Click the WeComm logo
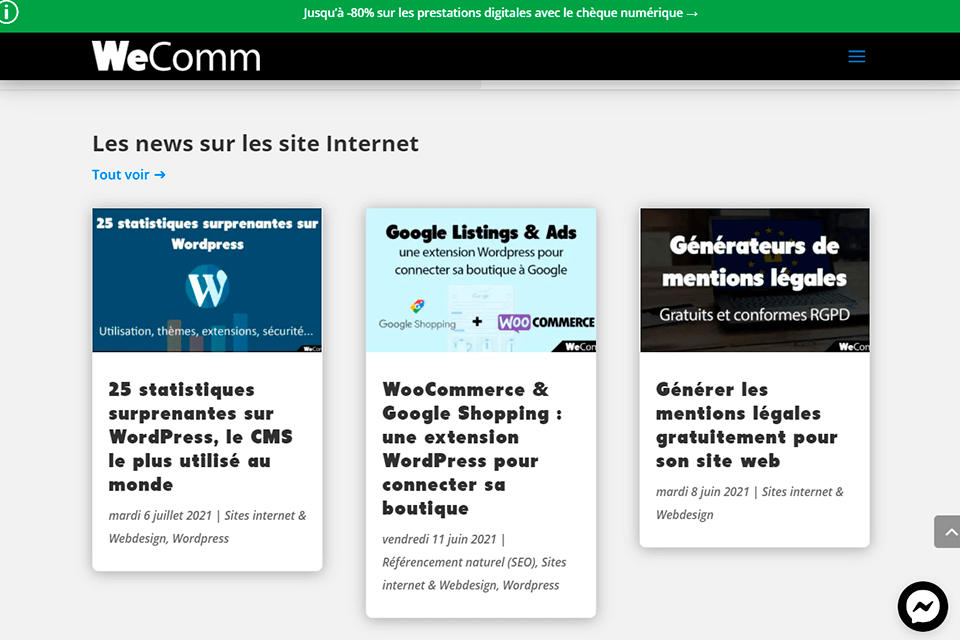The width and height of the screenshot is (960, 640). 176,56
